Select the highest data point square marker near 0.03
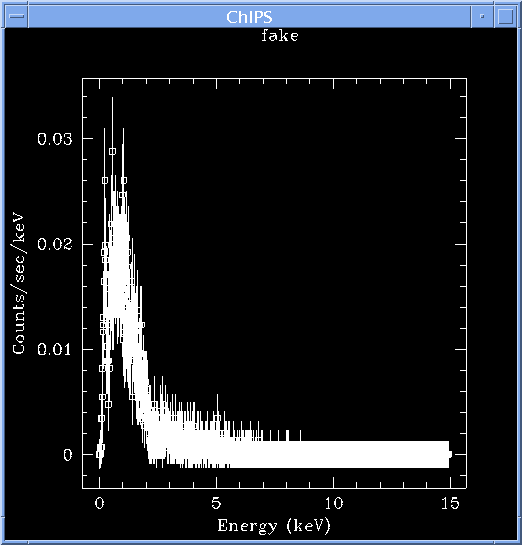The height and width of the screenshot is (545, 522). [x=112, y=152]
